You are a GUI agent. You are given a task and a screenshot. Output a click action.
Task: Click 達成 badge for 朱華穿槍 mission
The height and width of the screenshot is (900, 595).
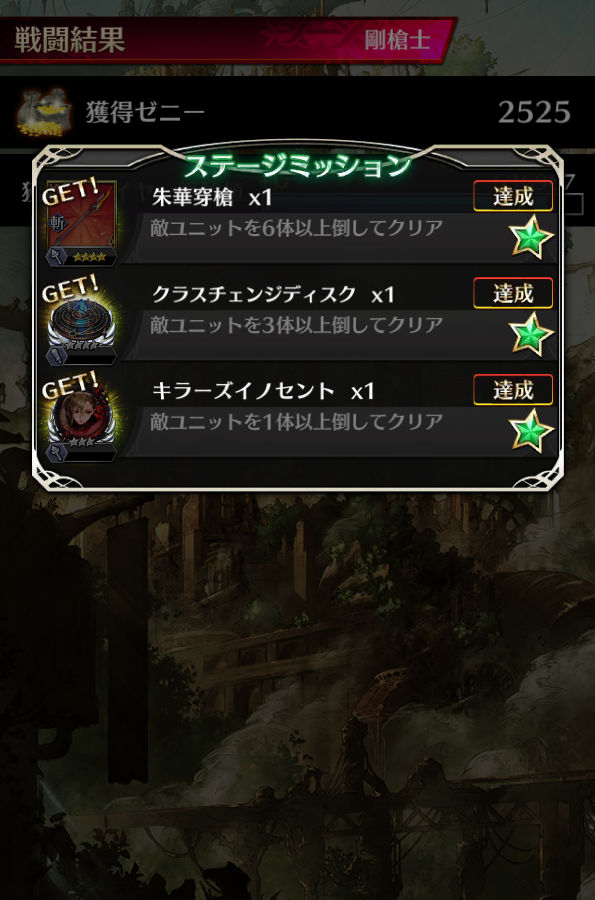[x=513, y=196]
